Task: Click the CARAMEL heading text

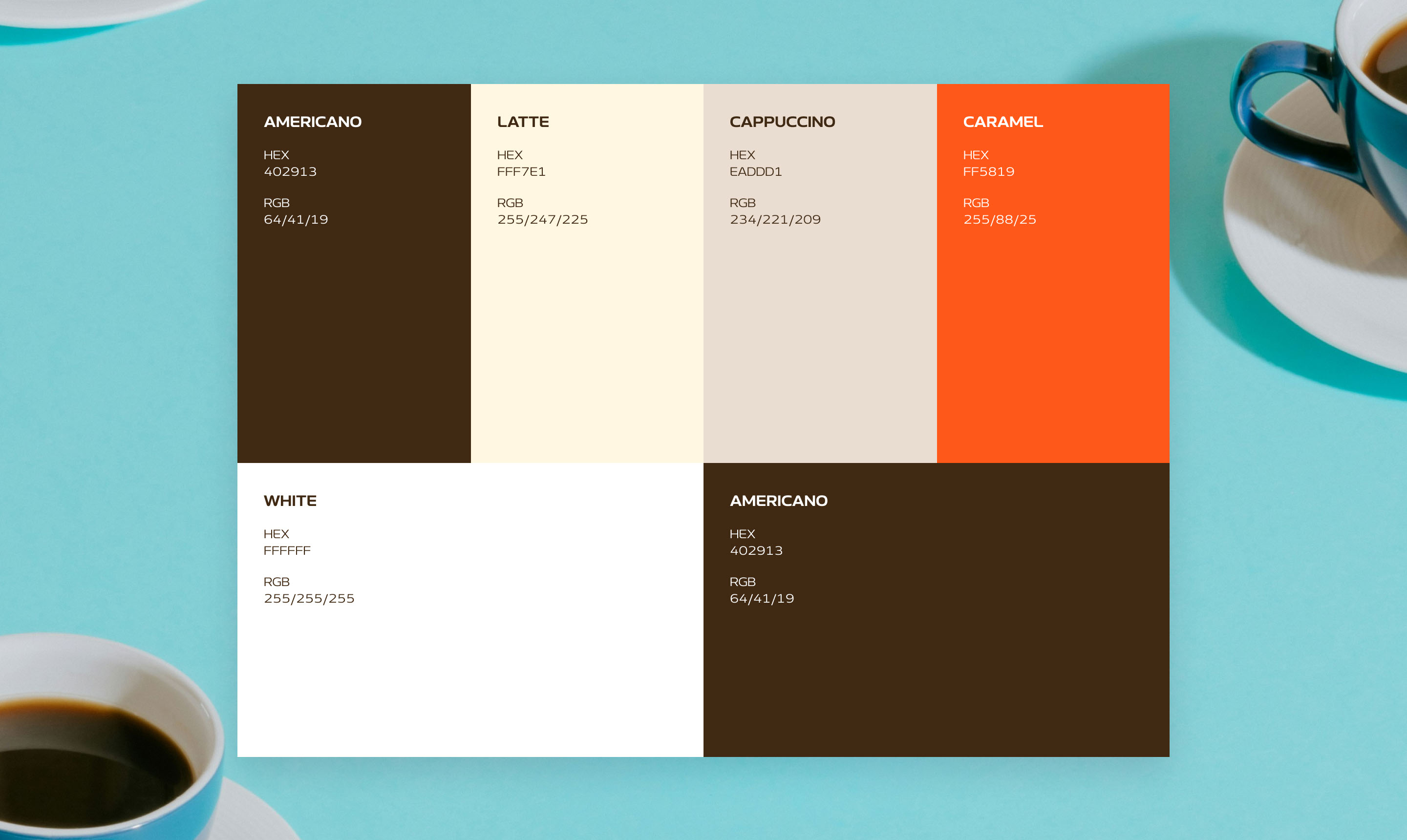Action: click(1003, 122)
